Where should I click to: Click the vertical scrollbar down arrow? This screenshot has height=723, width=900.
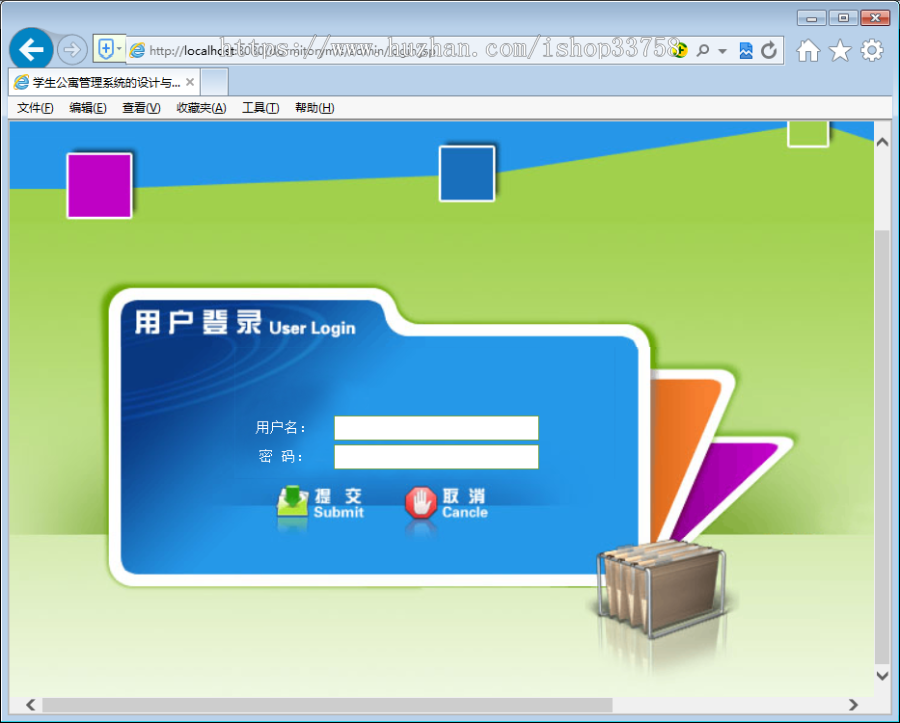pyautogui.click(x=883, y=675)
